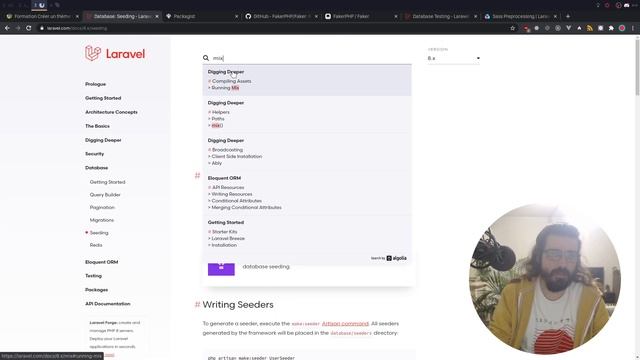Image resolution: width=640 pixels, height=360 pixels.
Task: Close the Packagist tab
Action: (237, 16)
